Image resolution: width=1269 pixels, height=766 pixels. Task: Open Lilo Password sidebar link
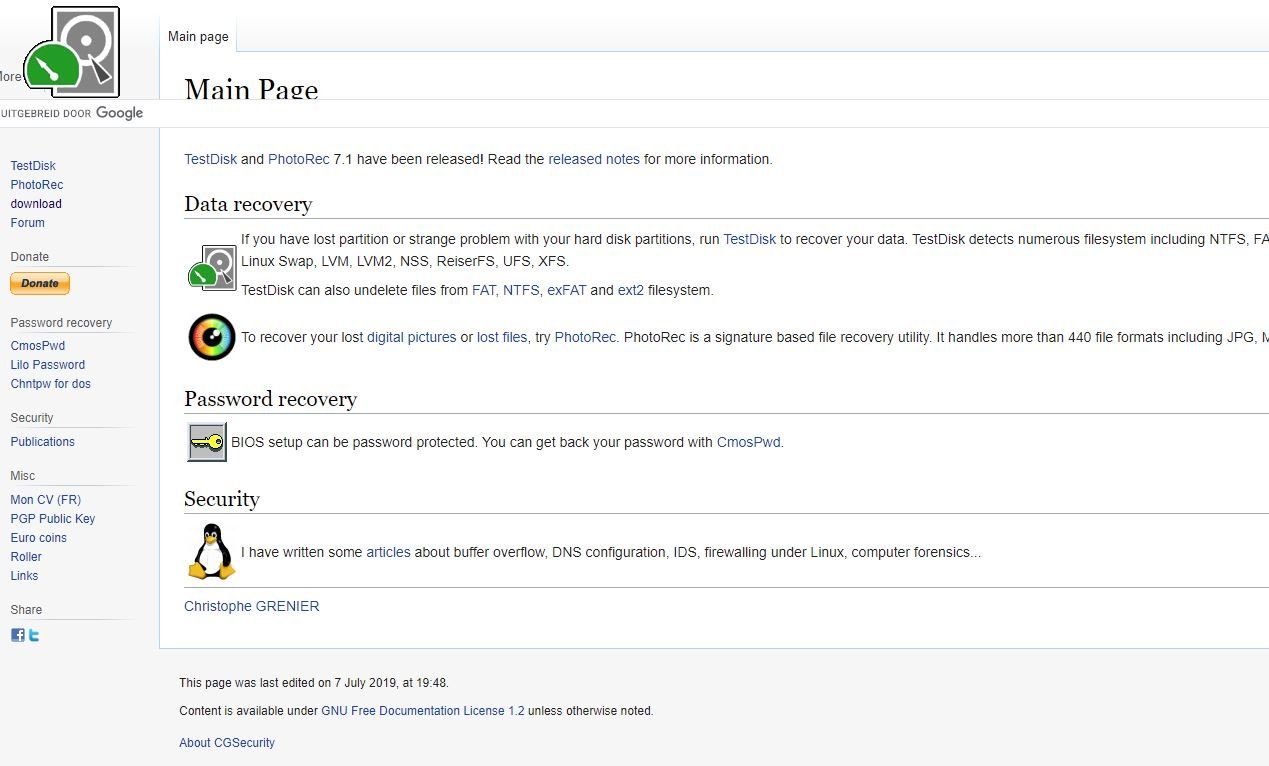48,365
